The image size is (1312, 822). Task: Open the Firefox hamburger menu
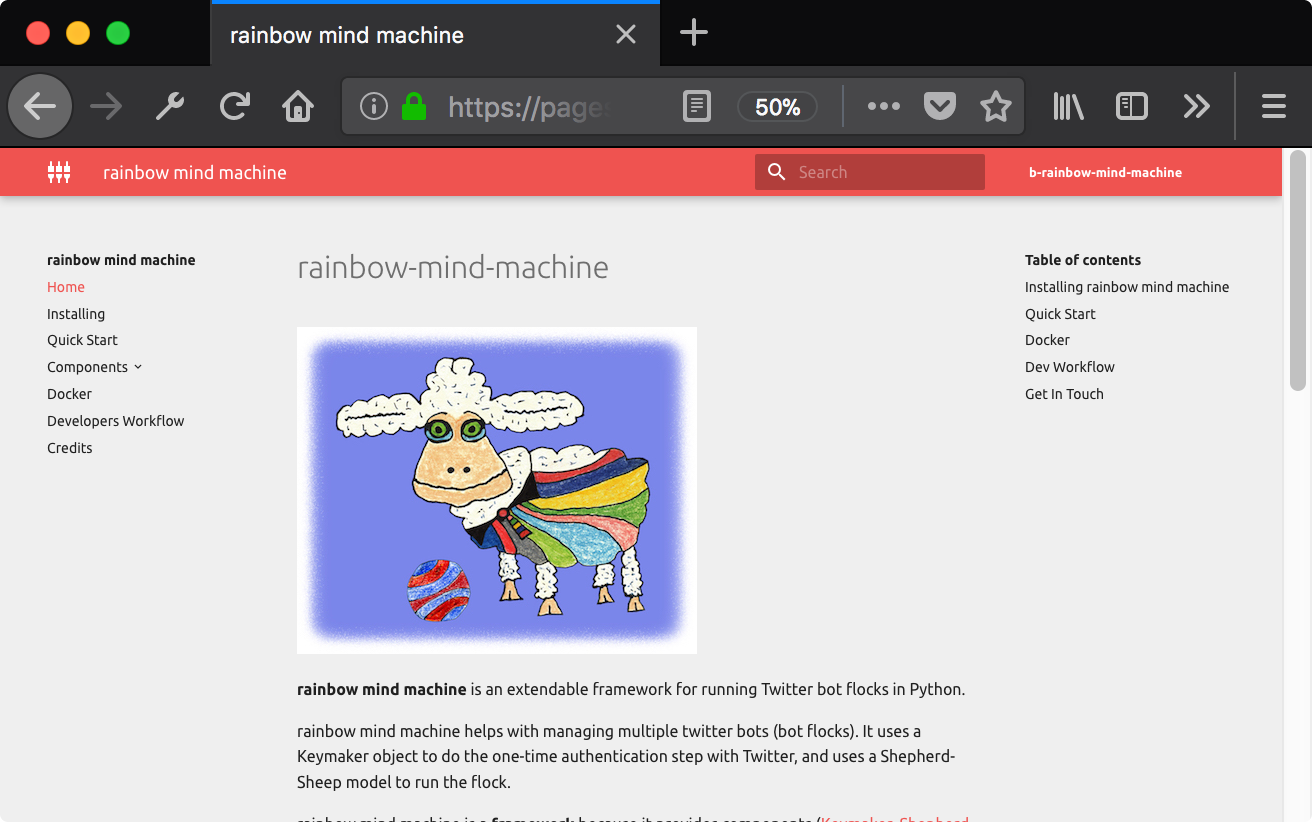1274,106
